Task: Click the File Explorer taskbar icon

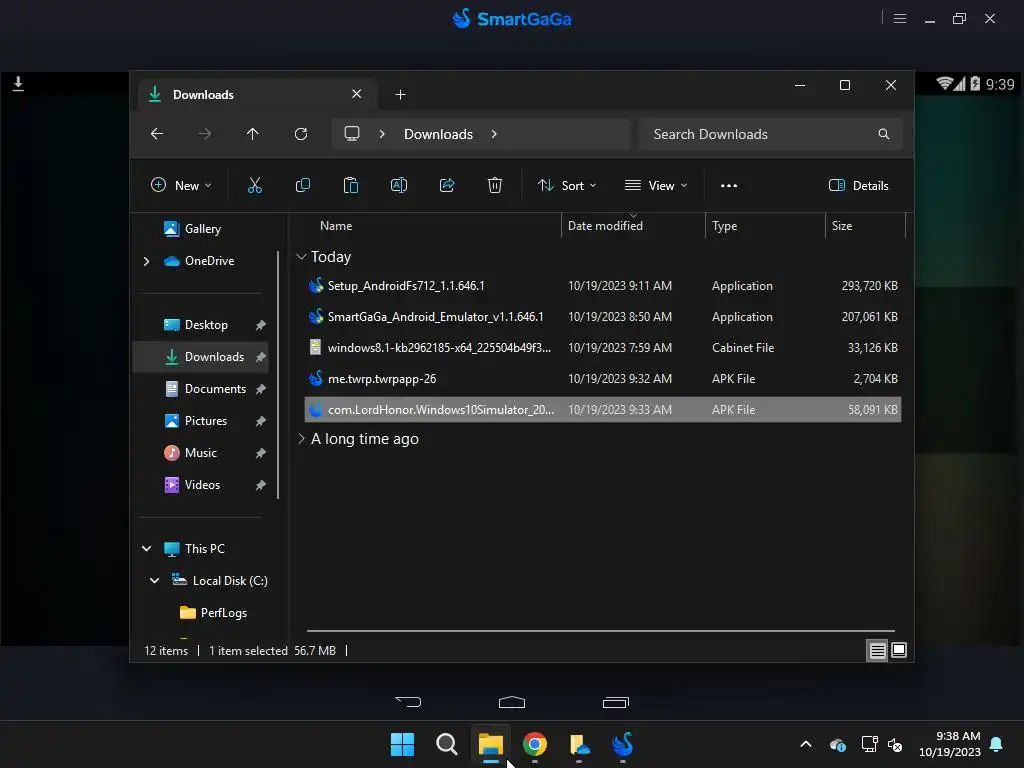Action: pyautogui.click(x=490, y=744)
